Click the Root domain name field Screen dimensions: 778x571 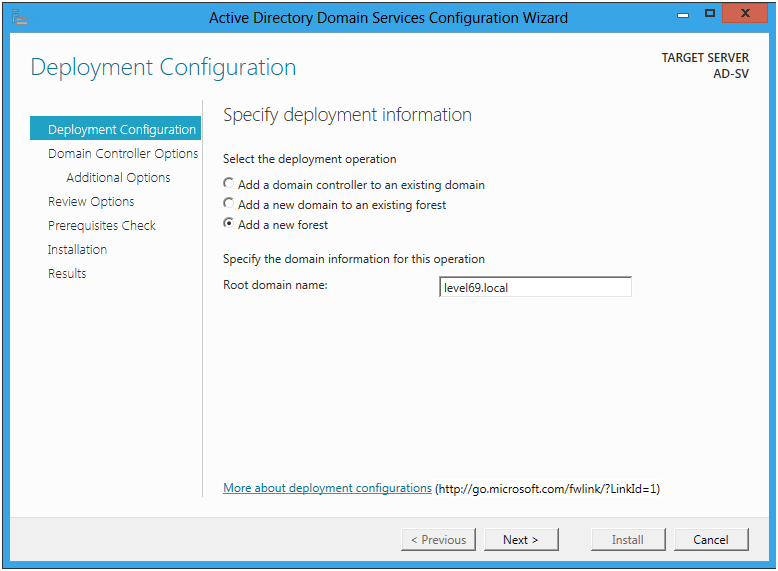[x=535, y=287]
